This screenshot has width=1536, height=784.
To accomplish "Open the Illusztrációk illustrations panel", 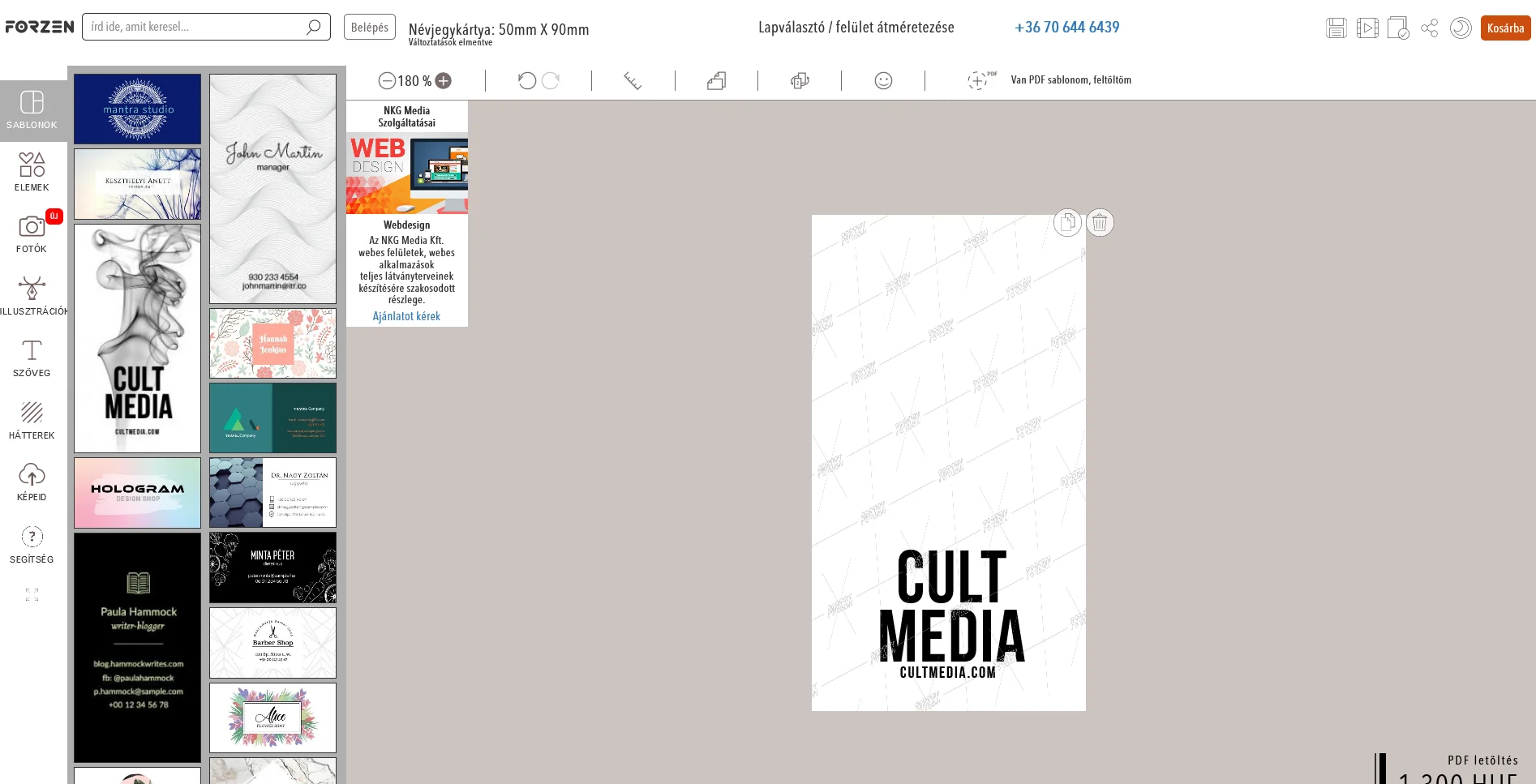I will pyautogui.click(x=32, y=296).
